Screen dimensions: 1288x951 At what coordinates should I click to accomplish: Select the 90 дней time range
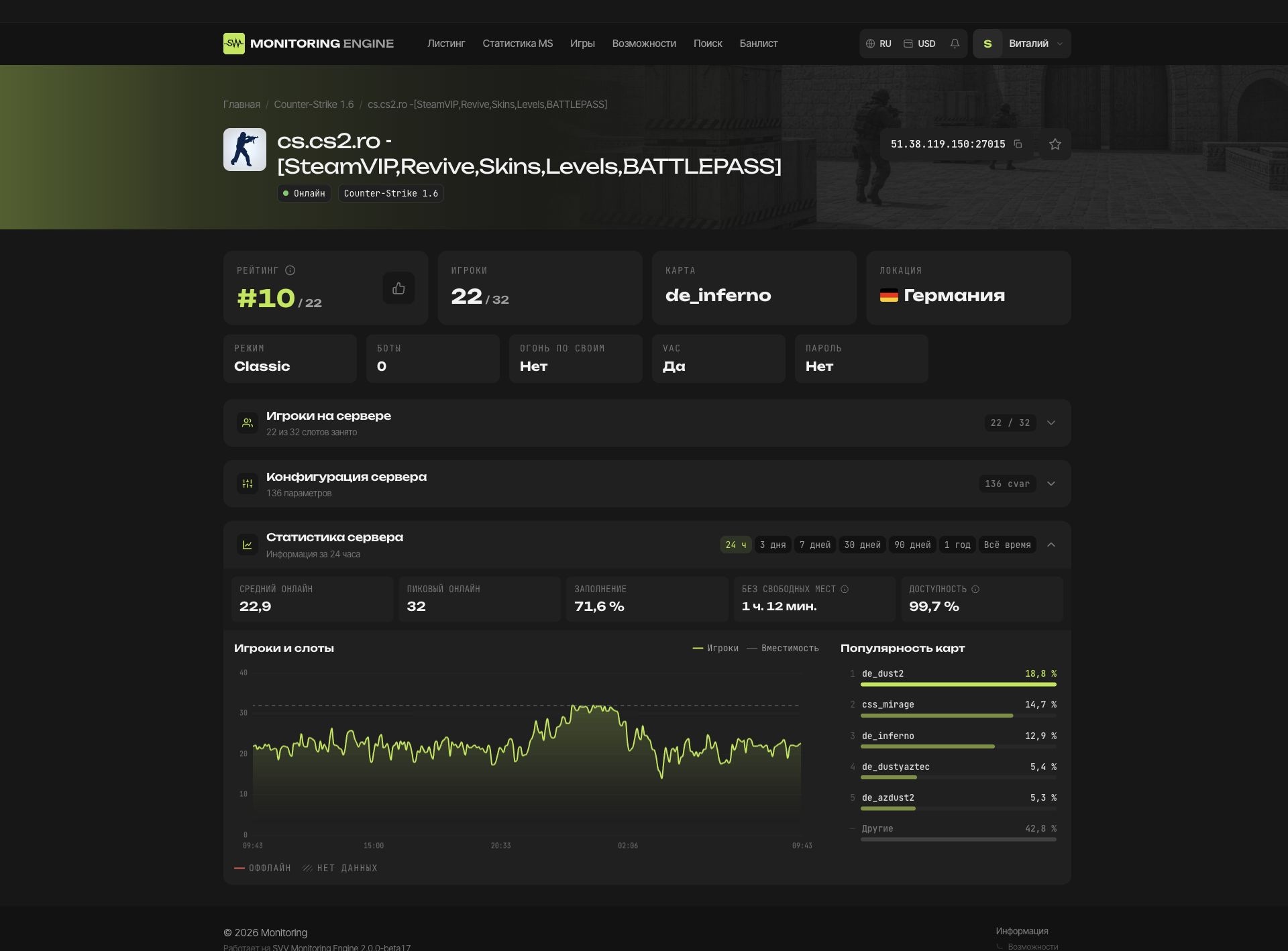tap(912, 545)
